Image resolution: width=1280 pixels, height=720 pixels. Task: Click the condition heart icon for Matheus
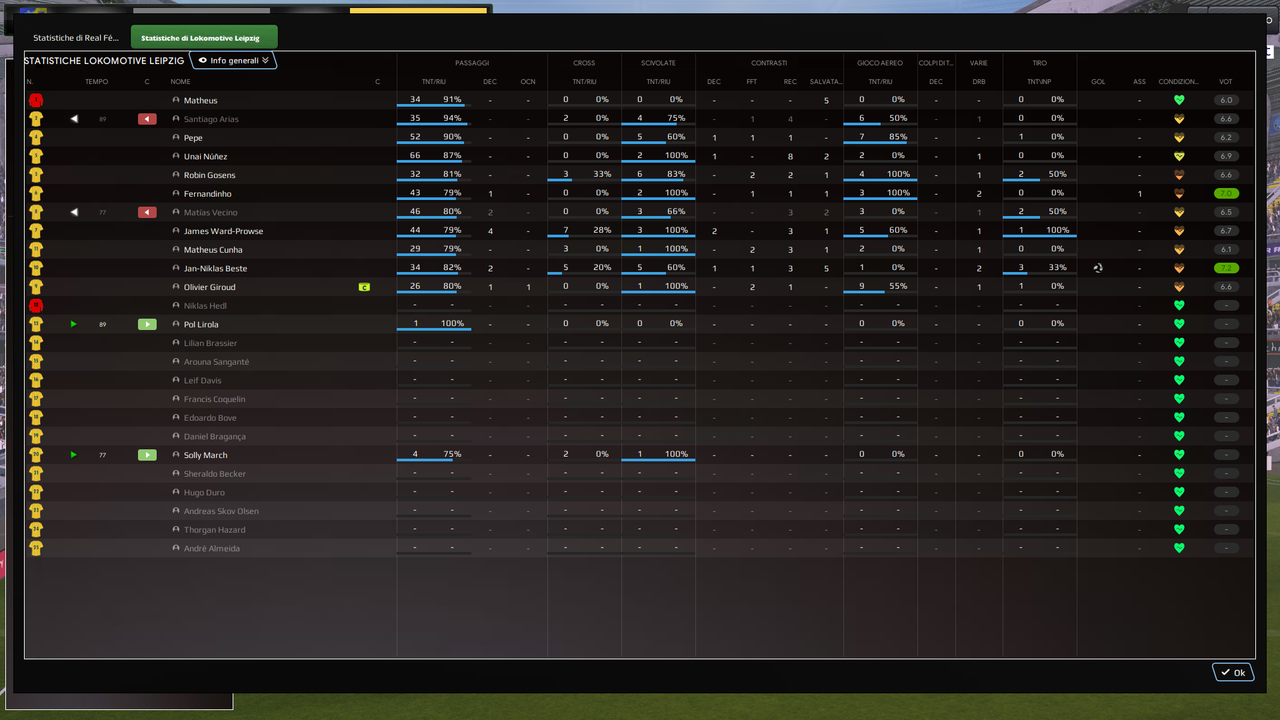(1179, 100)
